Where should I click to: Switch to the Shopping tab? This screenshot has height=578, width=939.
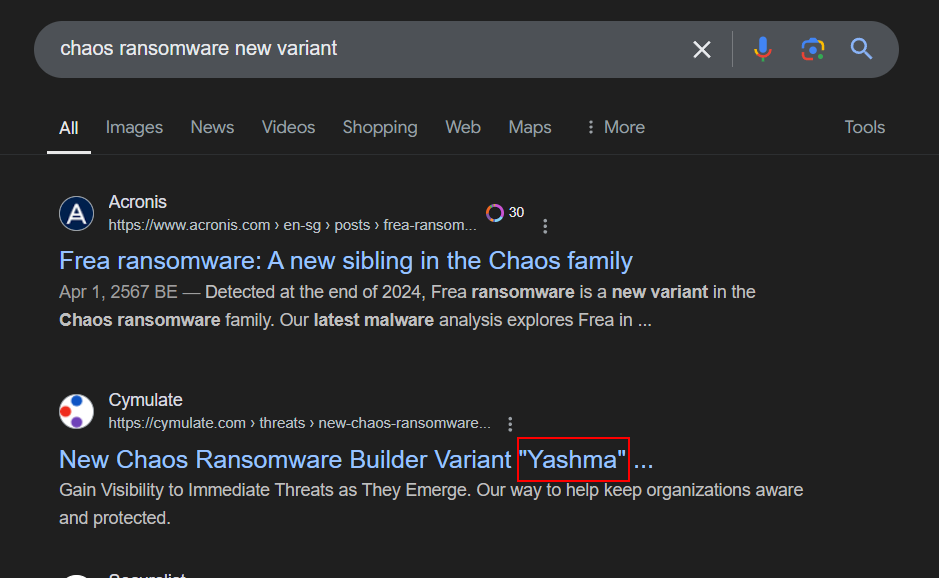click(380, 127)
